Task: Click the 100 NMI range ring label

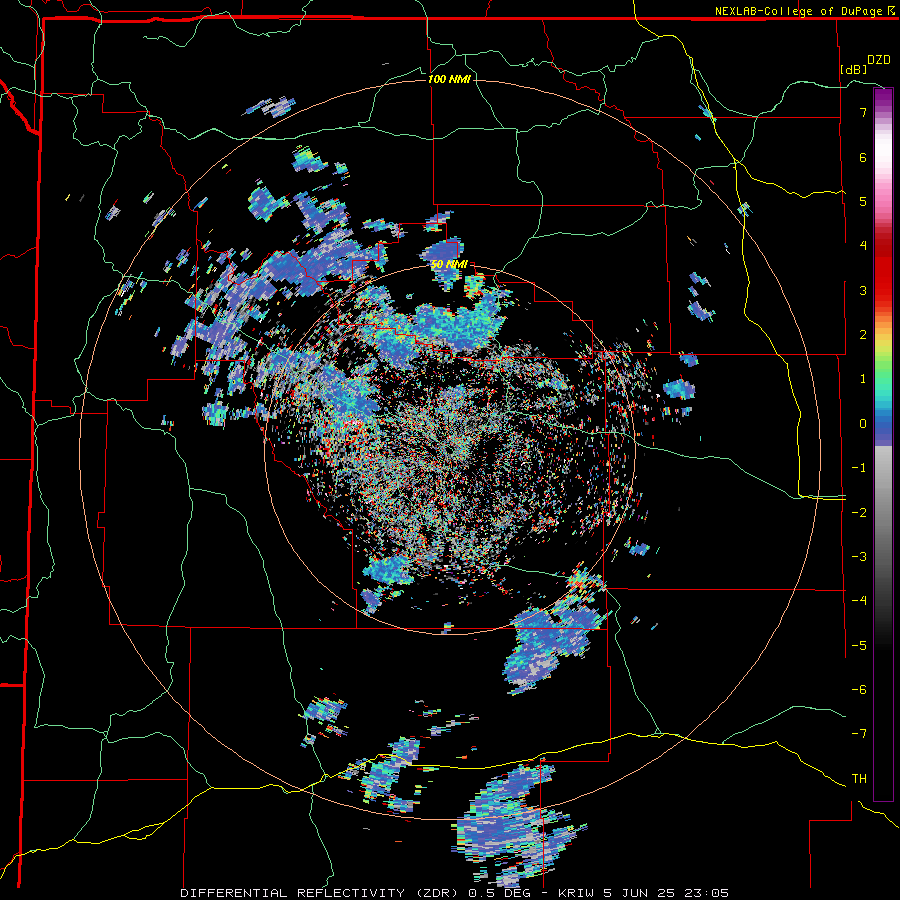Action: coord(449,79)
